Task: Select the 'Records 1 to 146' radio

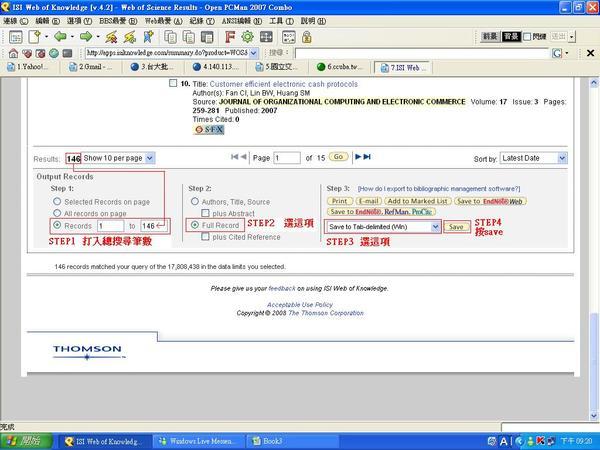Action: click(x=57, y=225)
